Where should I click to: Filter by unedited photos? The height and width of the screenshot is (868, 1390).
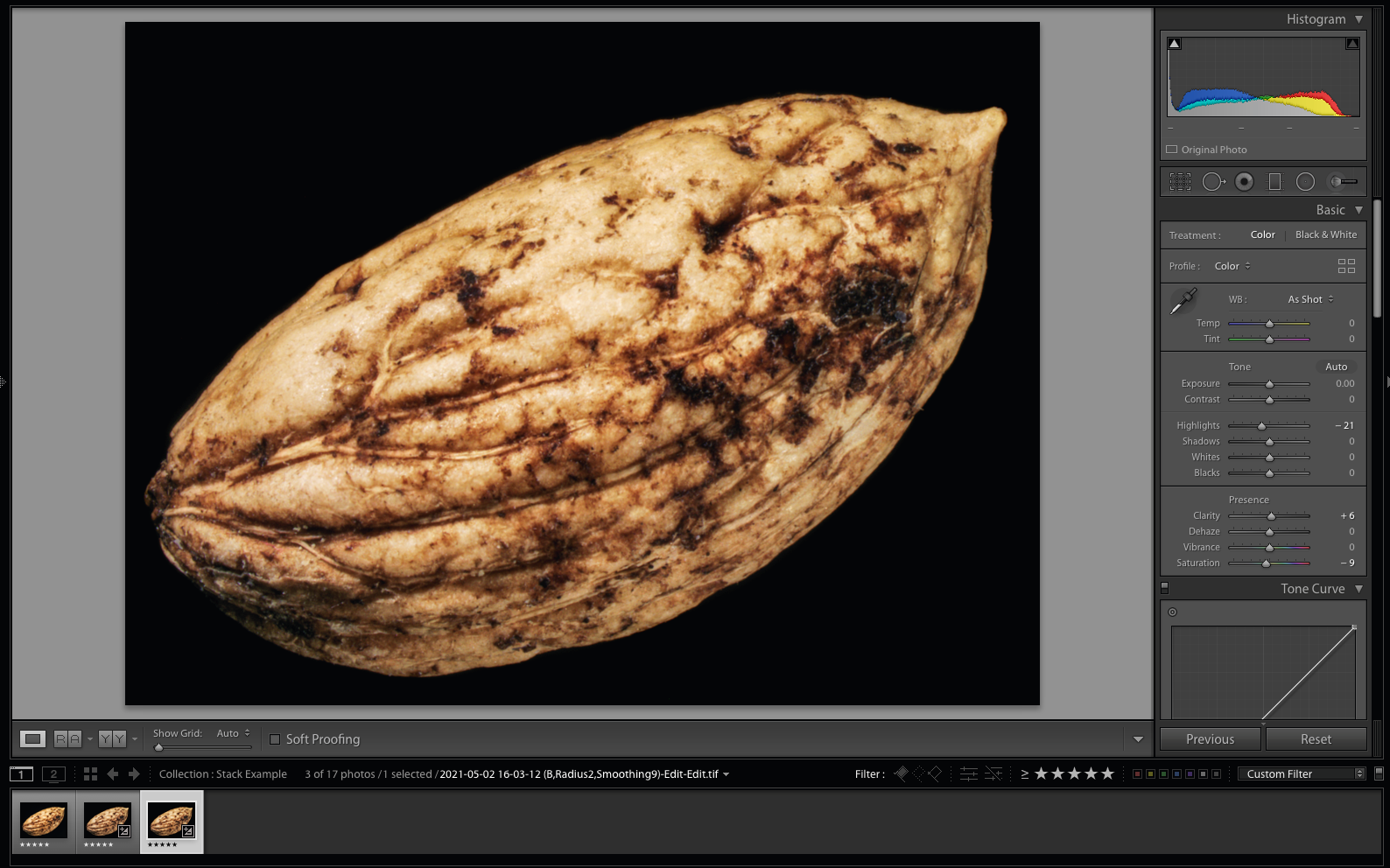pyautogui.click(x=993, y=773)
